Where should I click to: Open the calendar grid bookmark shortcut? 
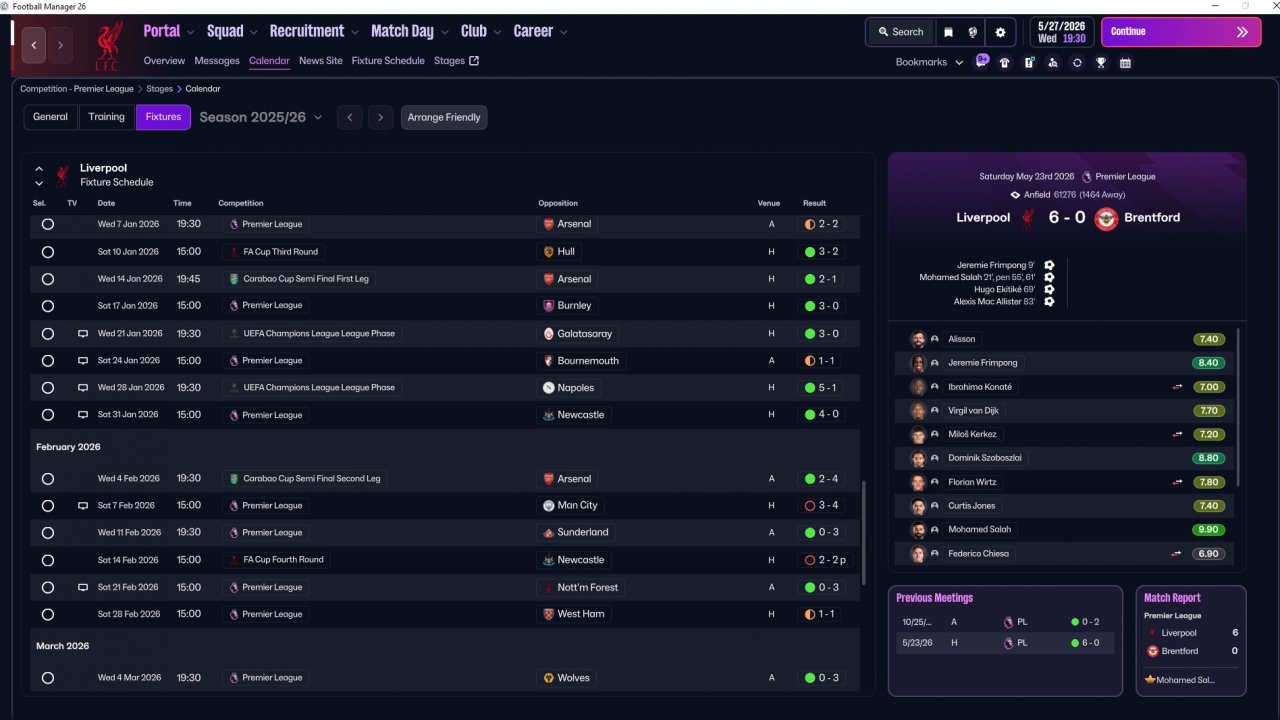pyautogui.click(x=1125, y=62)
